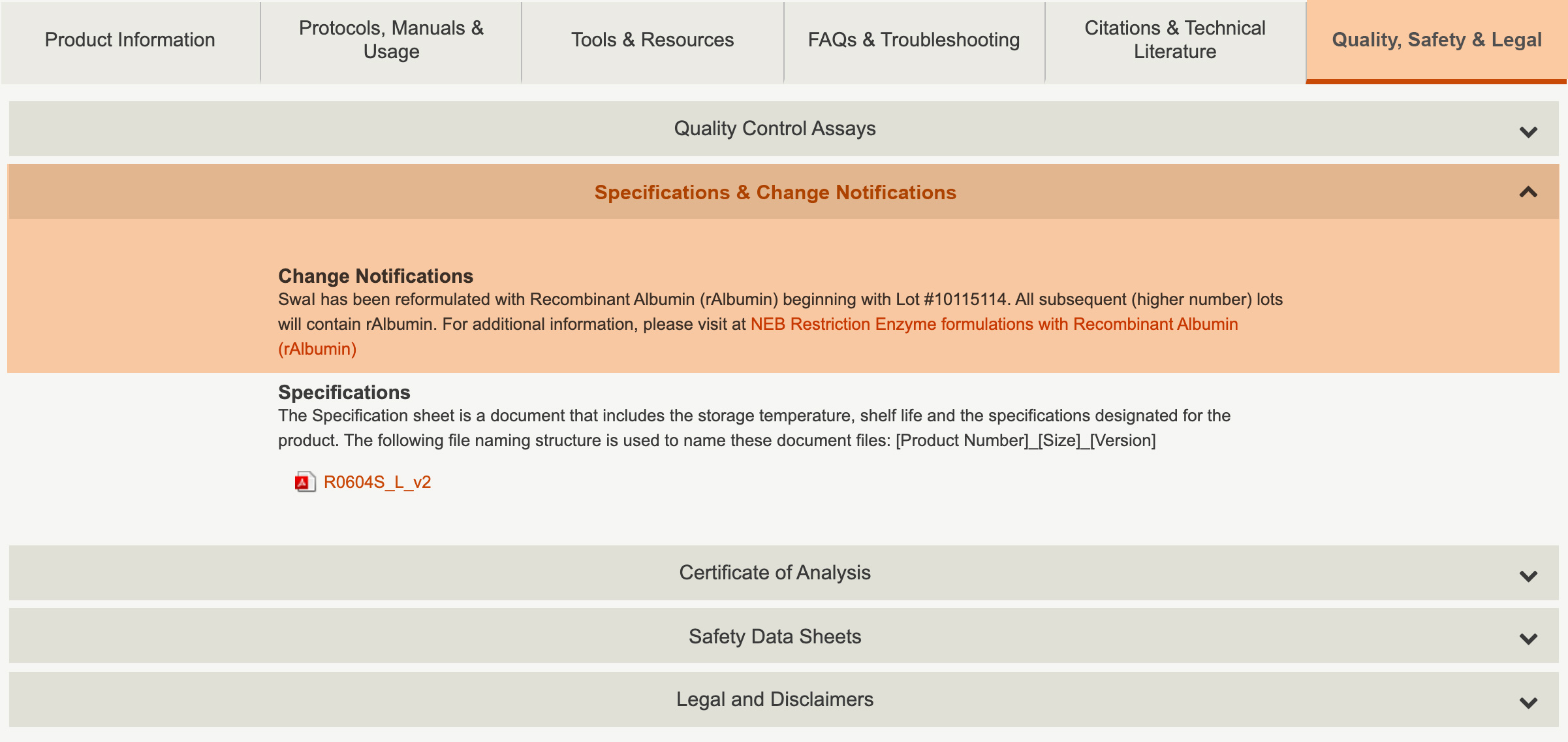Select the FAQs & Troubleshooting tab

pos(913,40)
